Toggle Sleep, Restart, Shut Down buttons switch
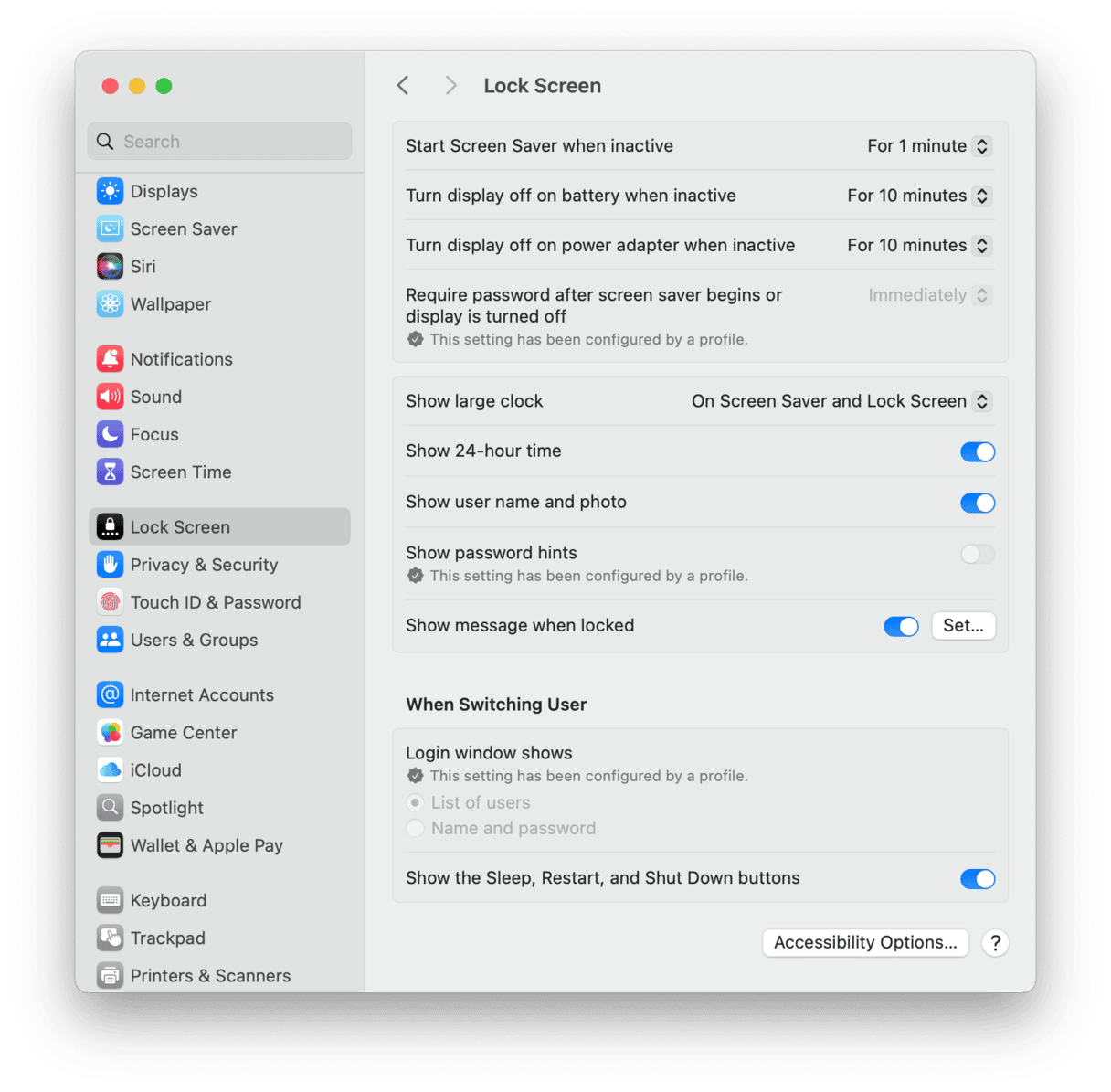The image size is (1111, 1092). [x=978, y=879]
